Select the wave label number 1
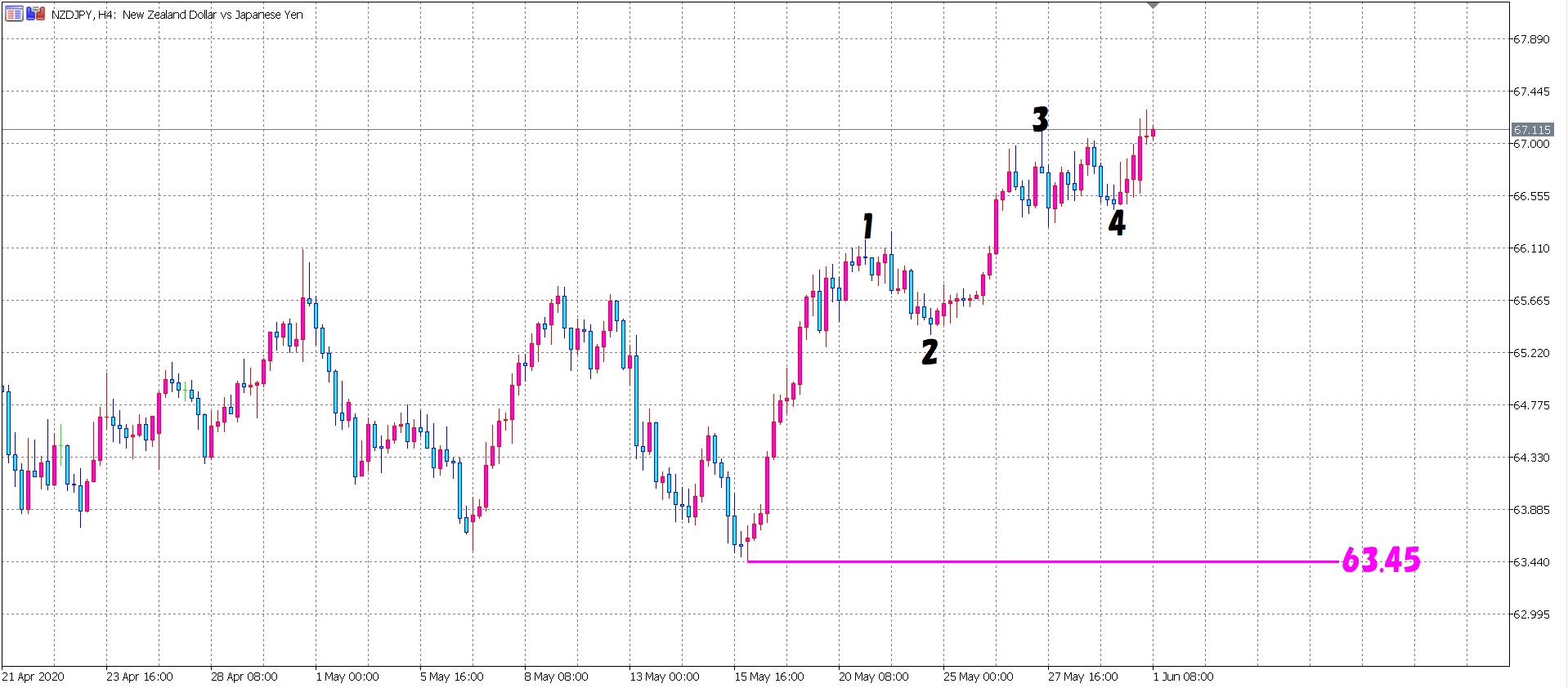Viewport: 1568px width, 688px height. (868, 226)
